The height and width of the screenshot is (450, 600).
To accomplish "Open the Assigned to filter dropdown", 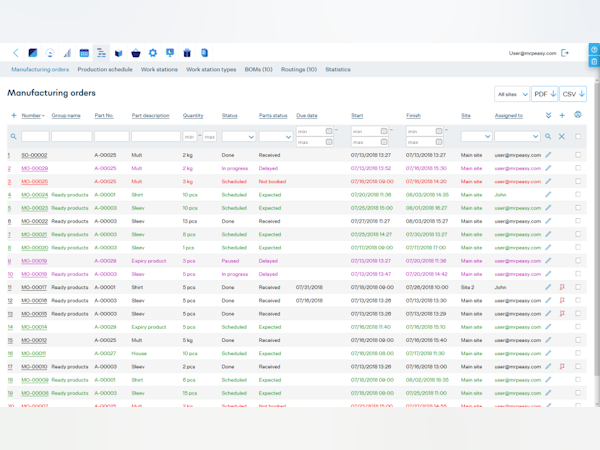I will (517, 136).
